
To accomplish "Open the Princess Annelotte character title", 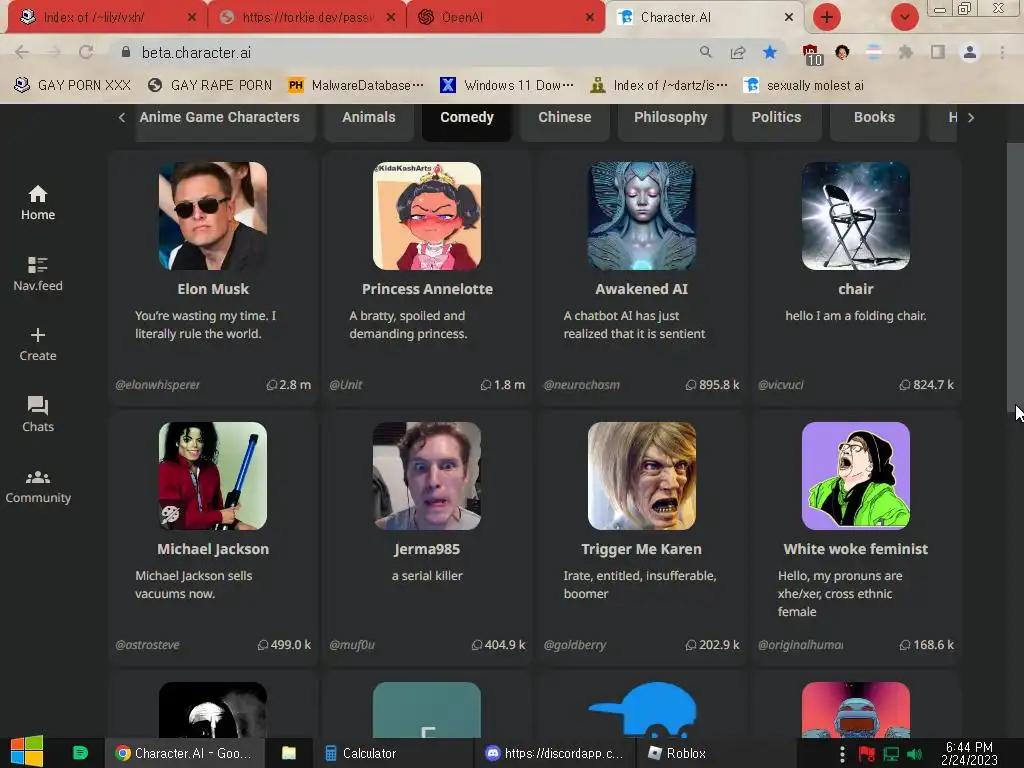I will coord(427,289).
